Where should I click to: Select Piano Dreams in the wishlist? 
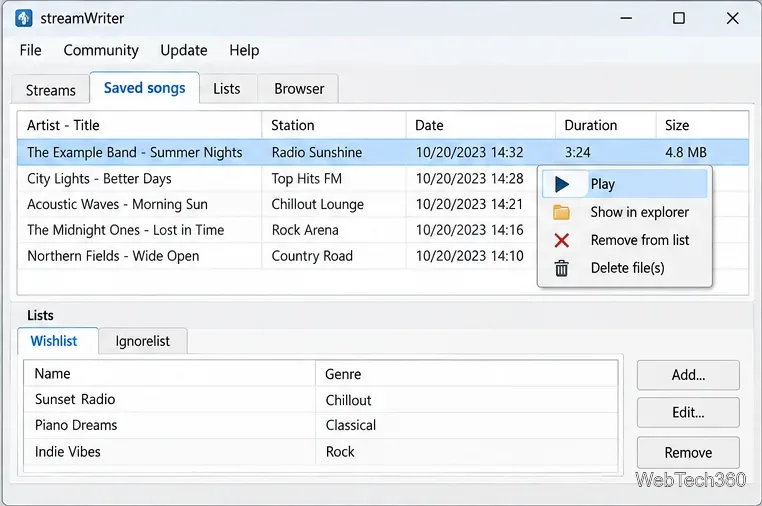coord(76,425)
